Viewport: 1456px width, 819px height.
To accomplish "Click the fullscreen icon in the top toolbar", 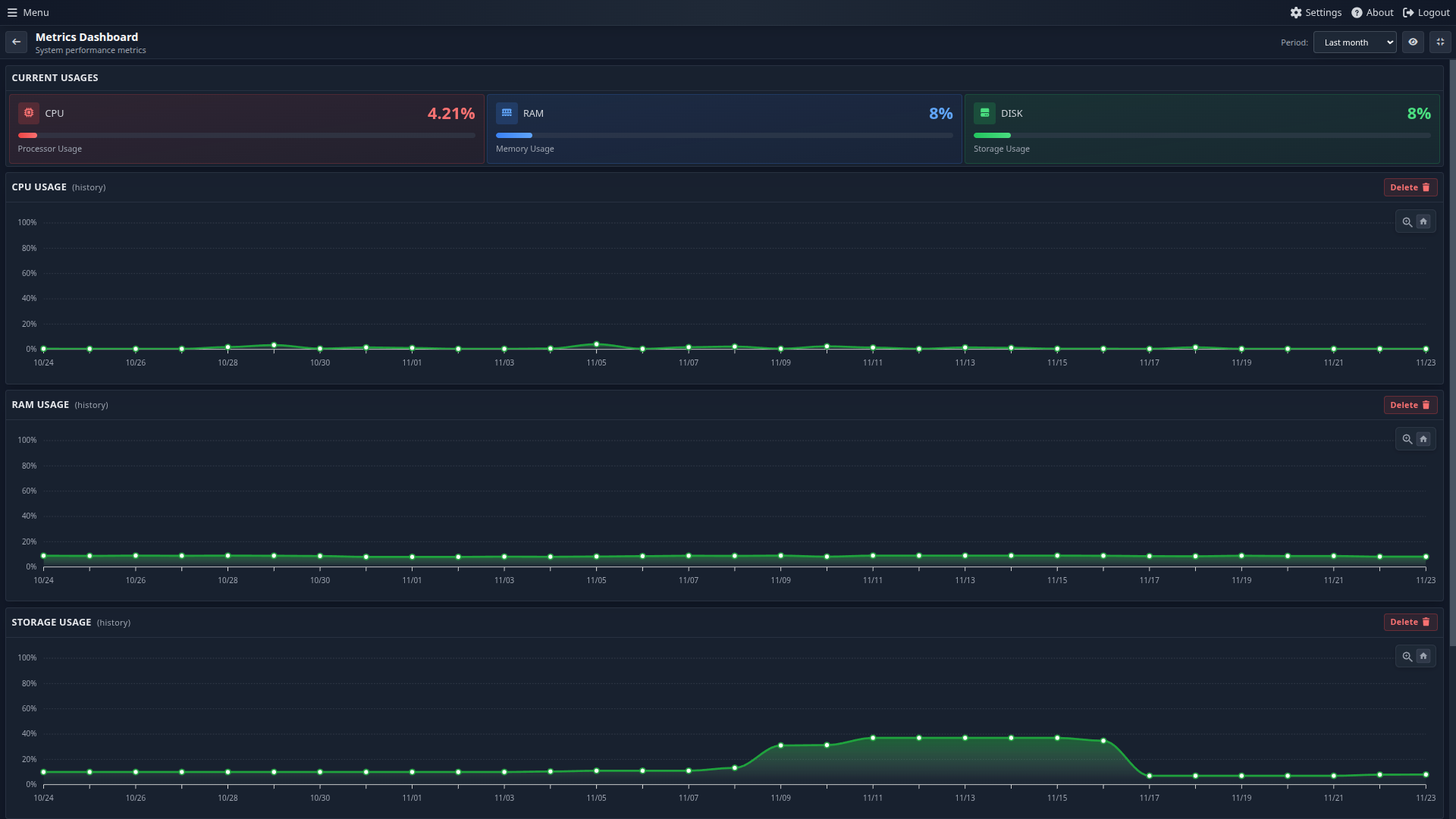I will pos(1439,42).
